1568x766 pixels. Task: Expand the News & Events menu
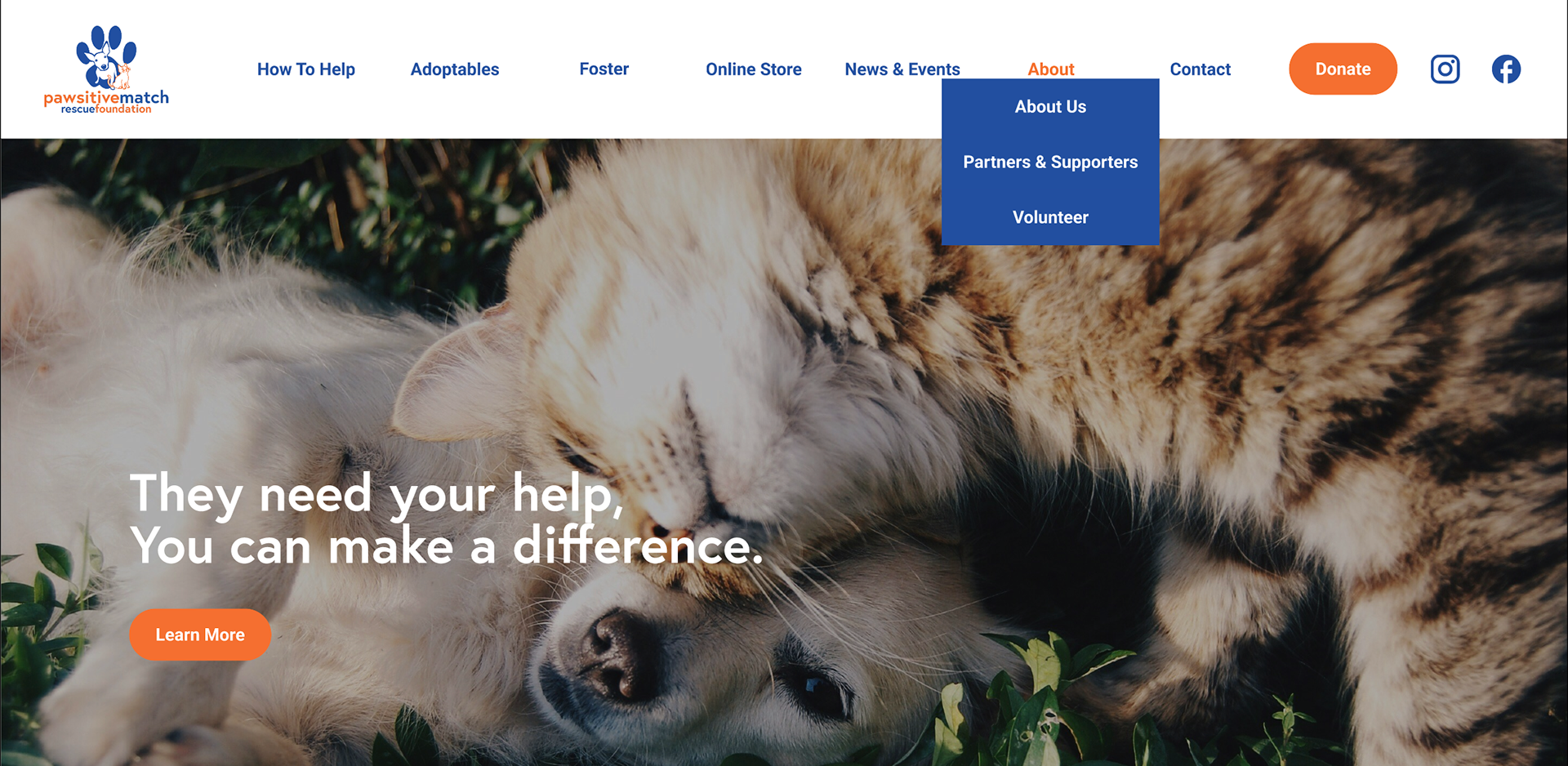(x=902, y=69)
